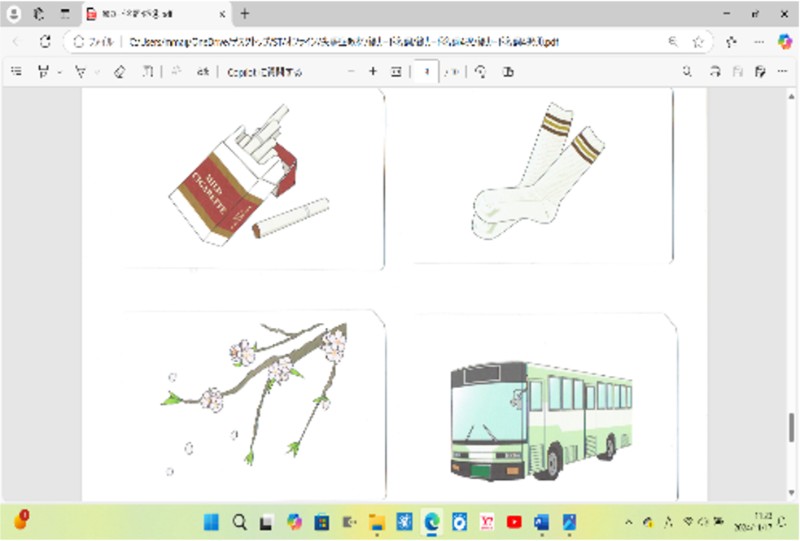This screenshot has height=541, width=800.
Task: Open find in PDF search icon
Action: pos(687,72)
